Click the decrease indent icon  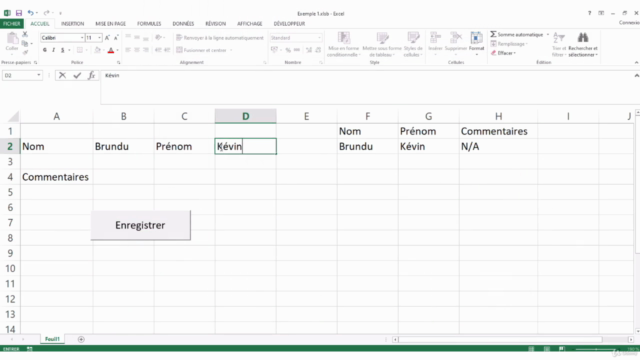(158, 50)
